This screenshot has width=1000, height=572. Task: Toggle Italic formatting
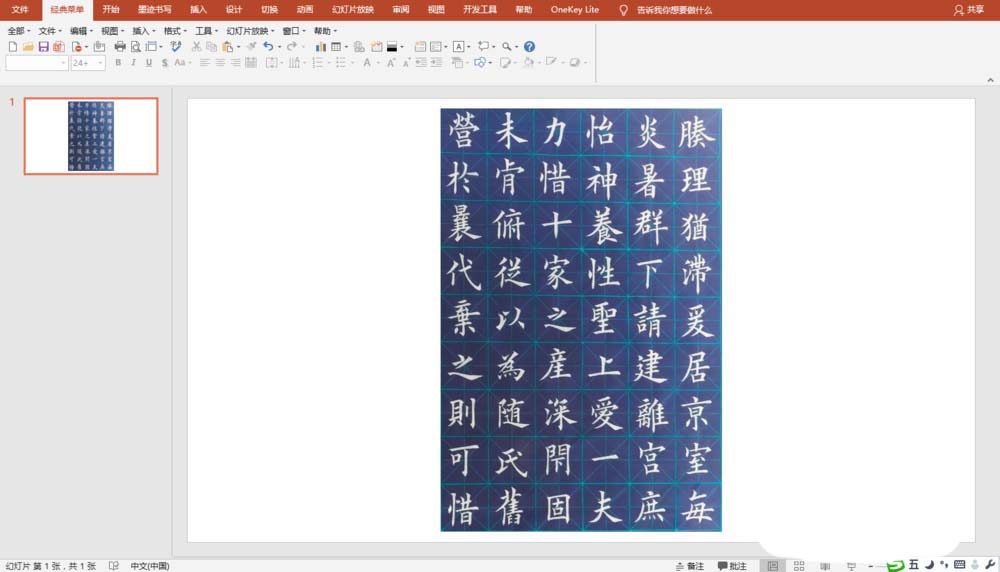click(x=133, y=62)
